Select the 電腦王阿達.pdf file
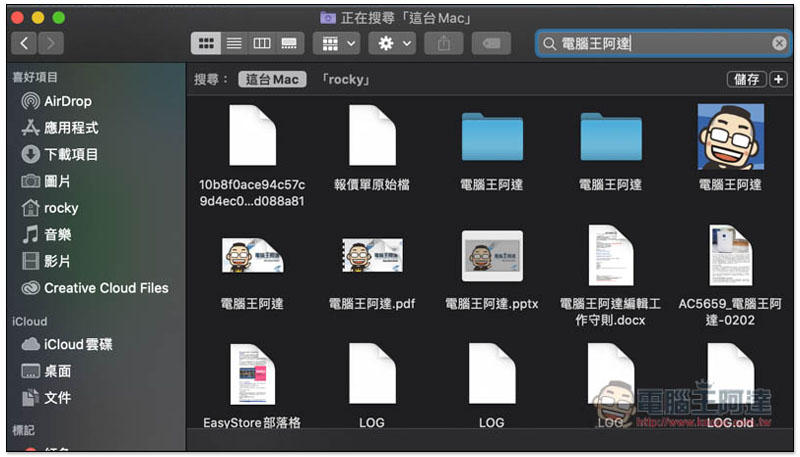Viewport: 800px width, 457px height. coord(372,257)
